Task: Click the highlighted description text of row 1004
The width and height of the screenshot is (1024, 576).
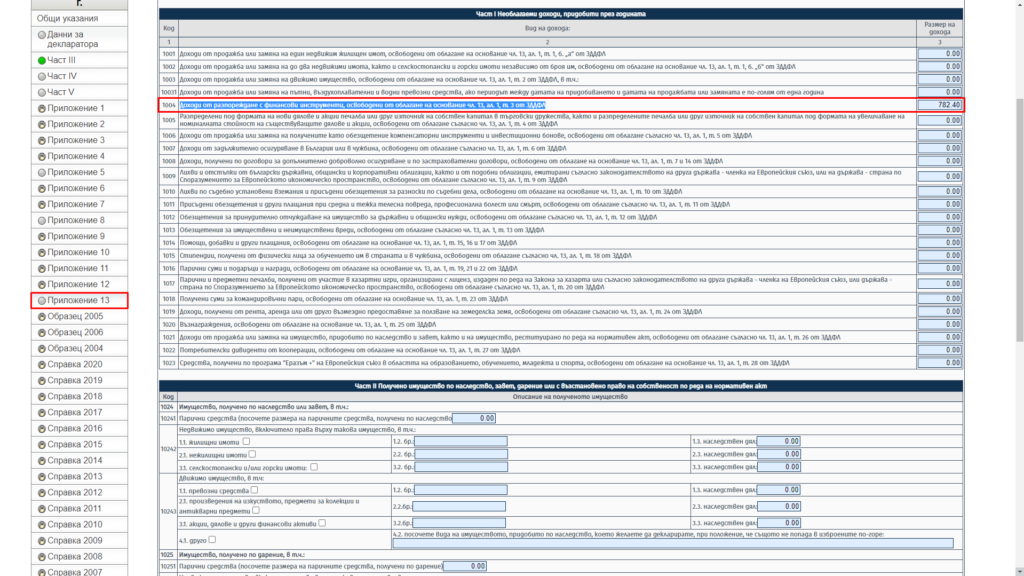Action: [362, 104]
